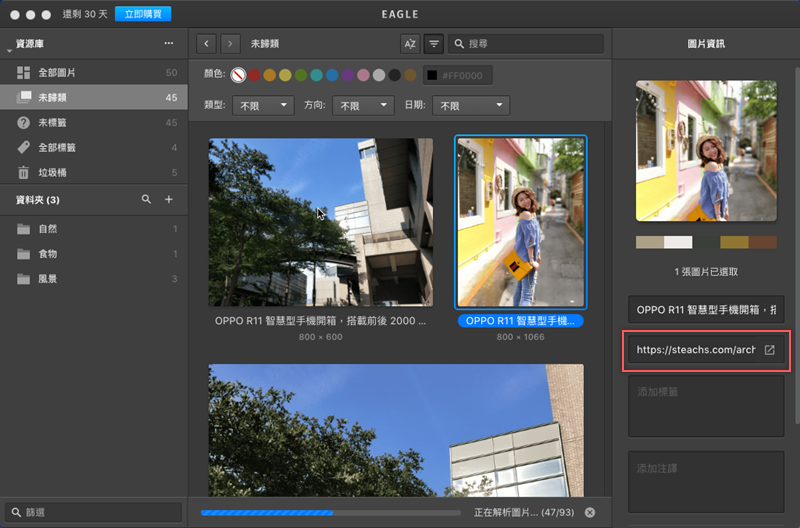Cancel image parsing with the X icon
The image size is (800, 528).
(590, 512)
